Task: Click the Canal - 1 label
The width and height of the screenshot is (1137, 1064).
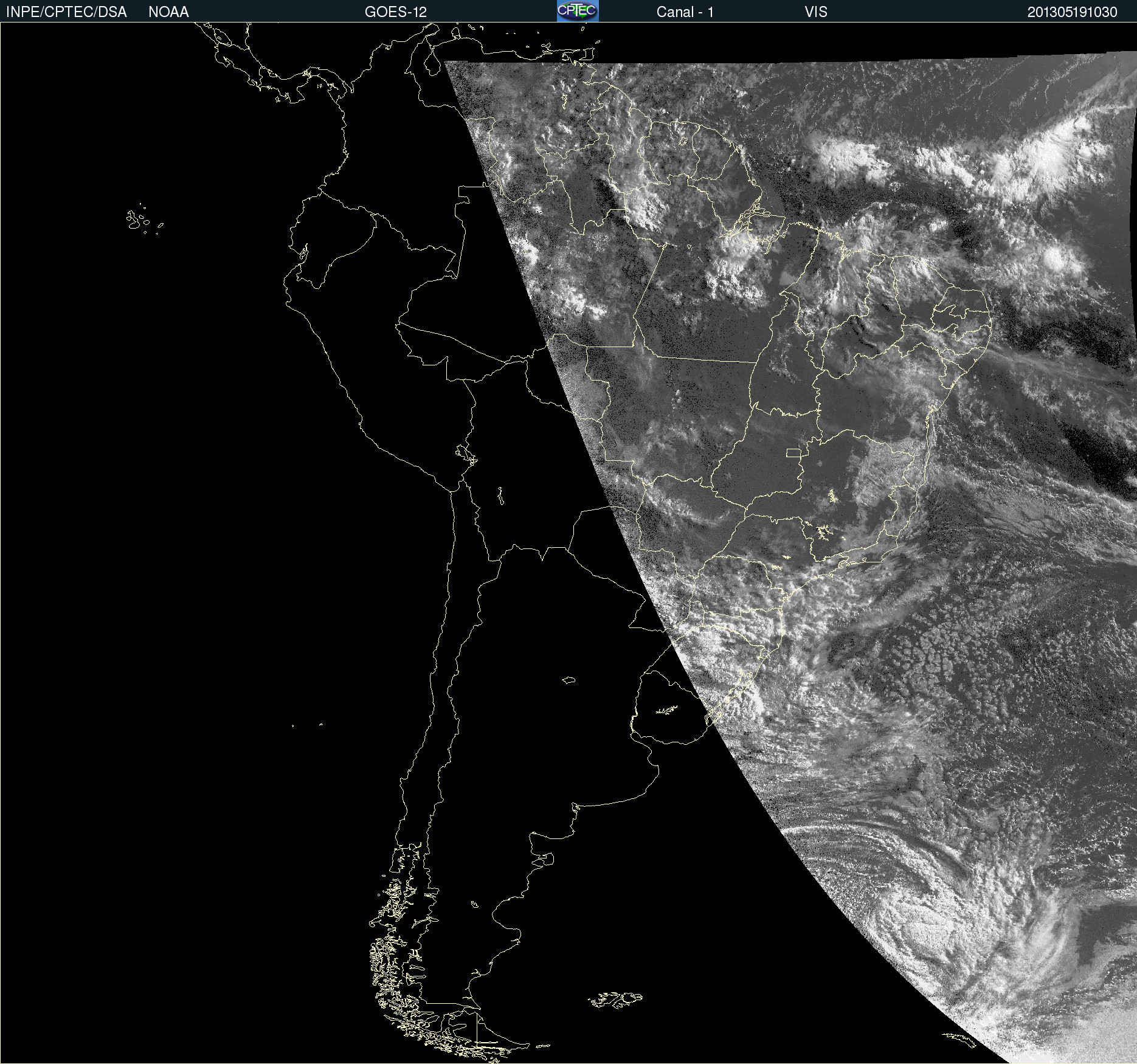Action: point(685,12)
